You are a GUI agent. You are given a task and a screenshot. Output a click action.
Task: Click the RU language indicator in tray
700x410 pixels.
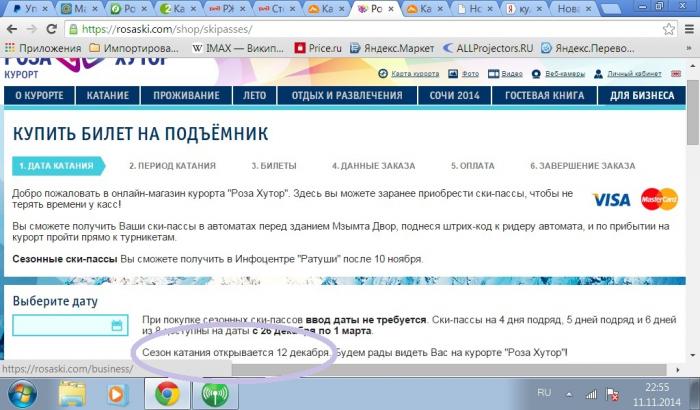(x=544, y=393)
